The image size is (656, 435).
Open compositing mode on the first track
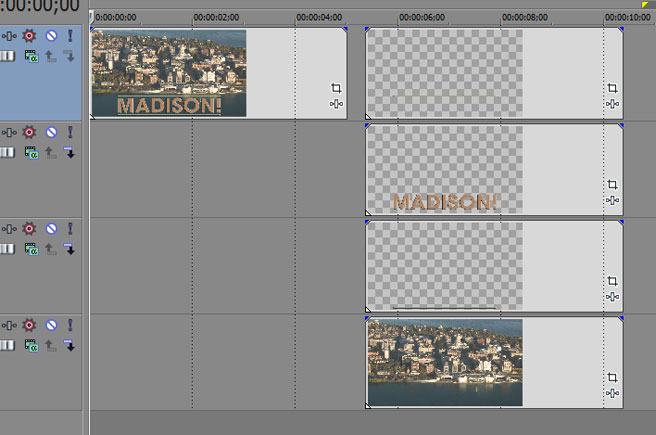tap(31, 56)
